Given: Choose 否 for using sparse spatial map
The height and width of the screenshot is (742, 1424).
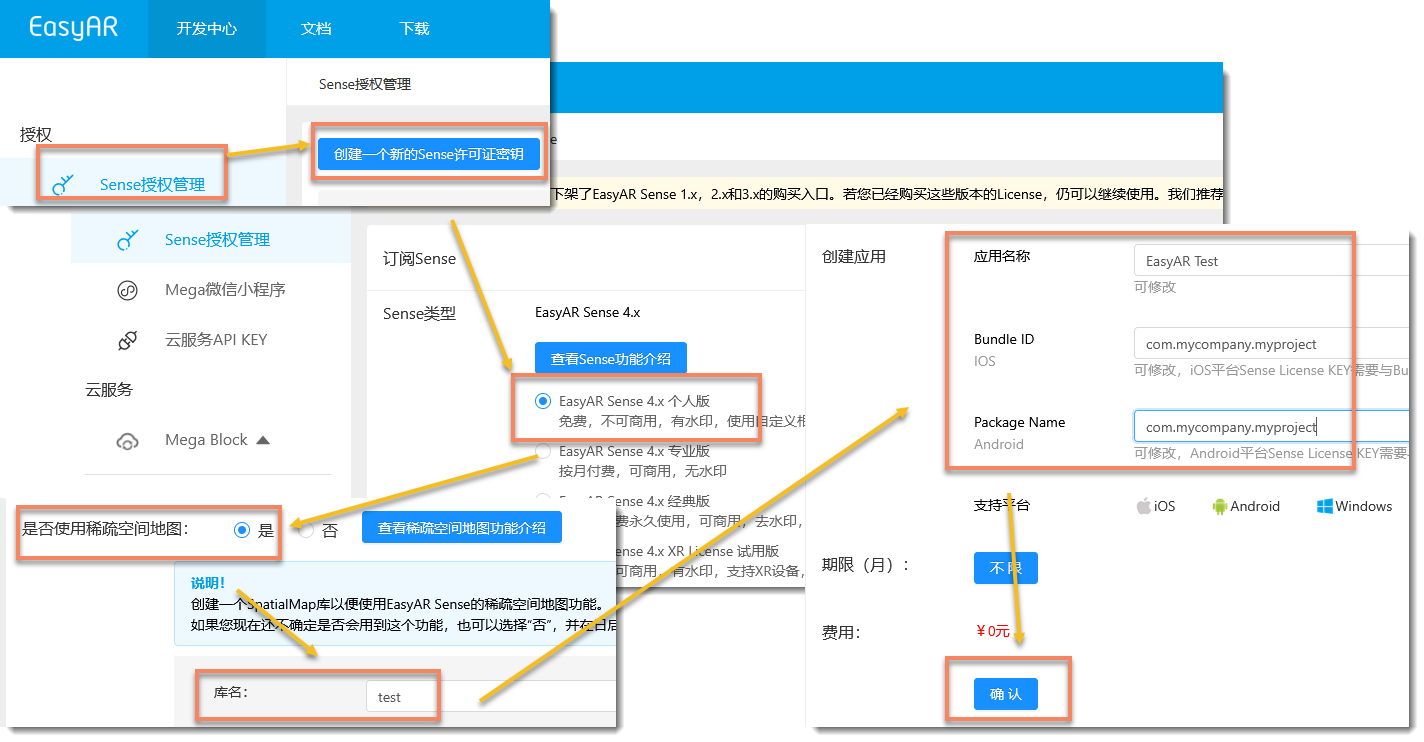Looking at the screenshot, I should [x=307, y=530].
